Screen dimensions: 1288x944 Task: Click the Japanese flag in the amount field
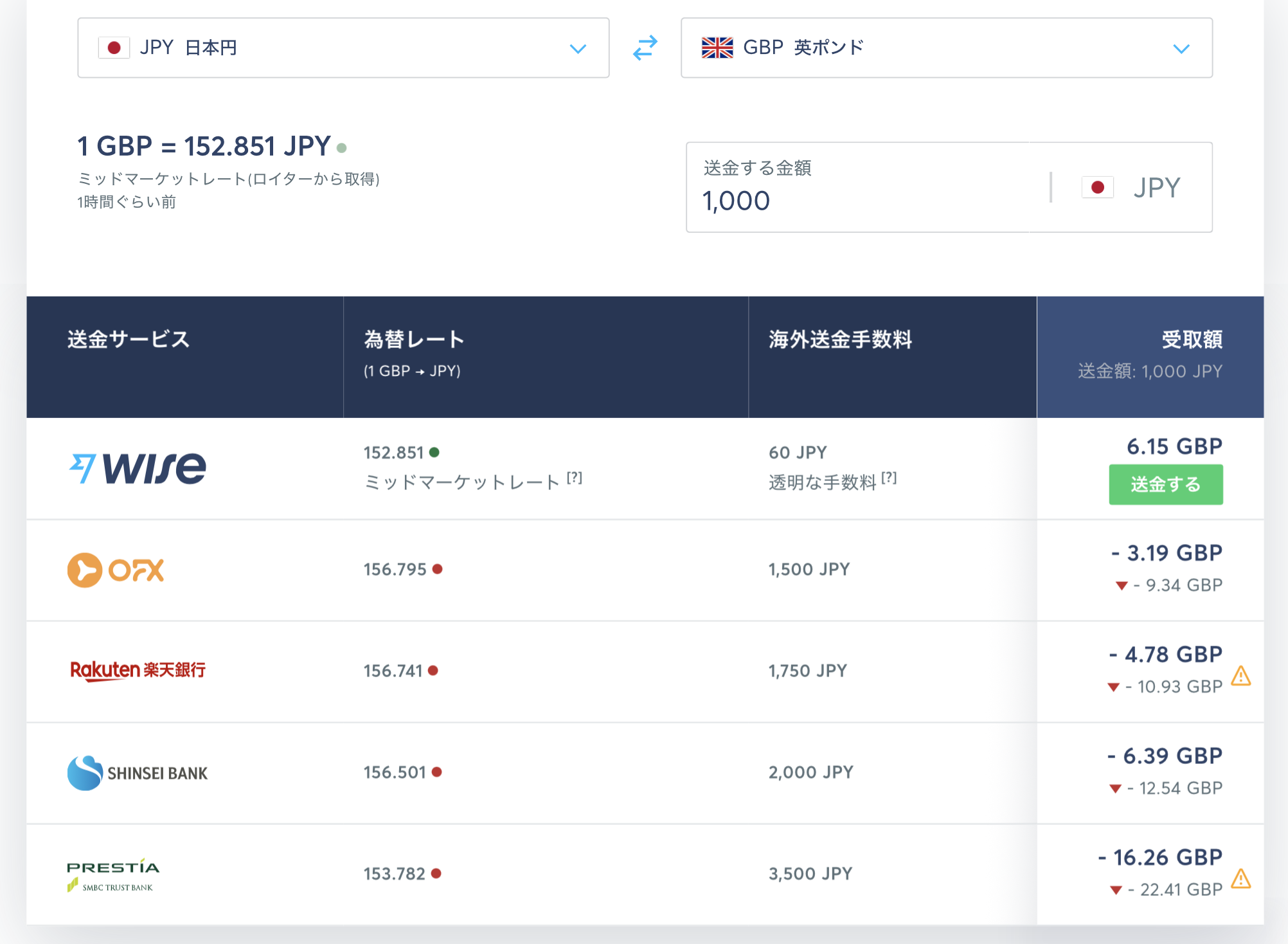pos(1097,188)
